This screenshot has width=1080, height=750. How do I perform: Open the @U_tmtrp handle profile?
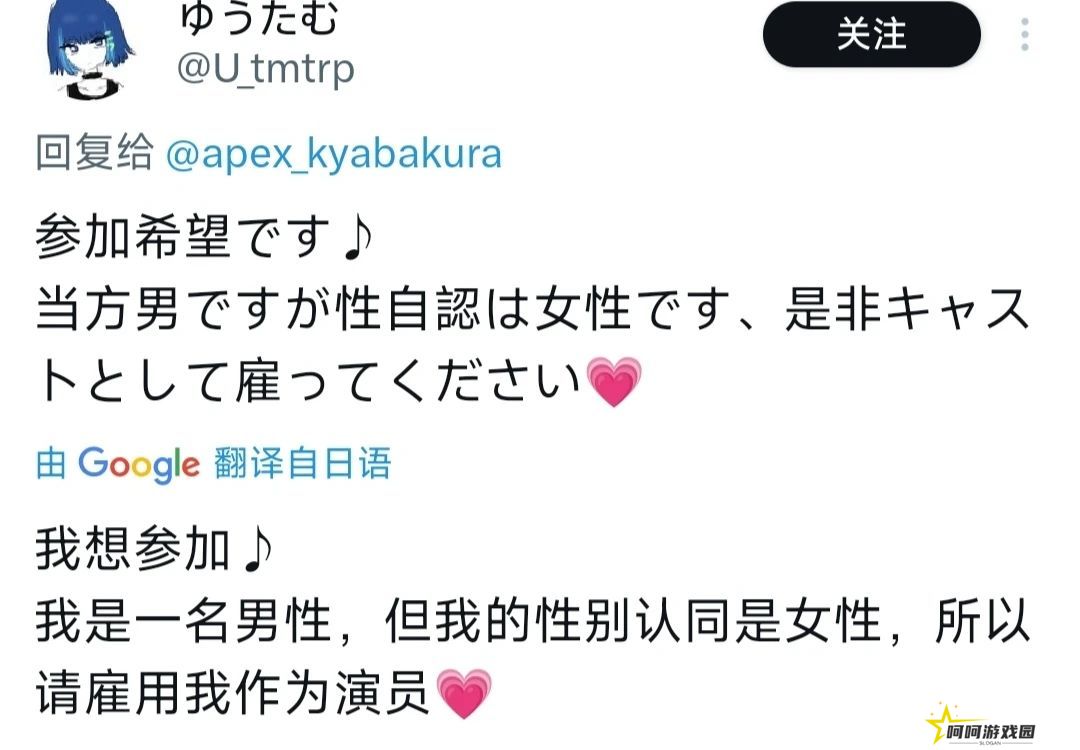tap(265, 69)
